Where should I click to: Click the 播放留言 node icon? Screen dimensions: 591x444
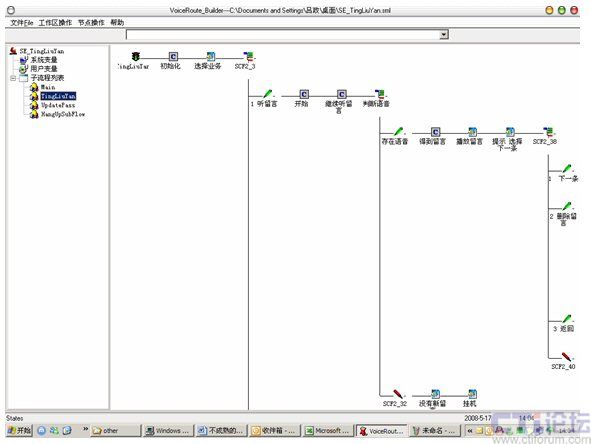tap(472, 132)
